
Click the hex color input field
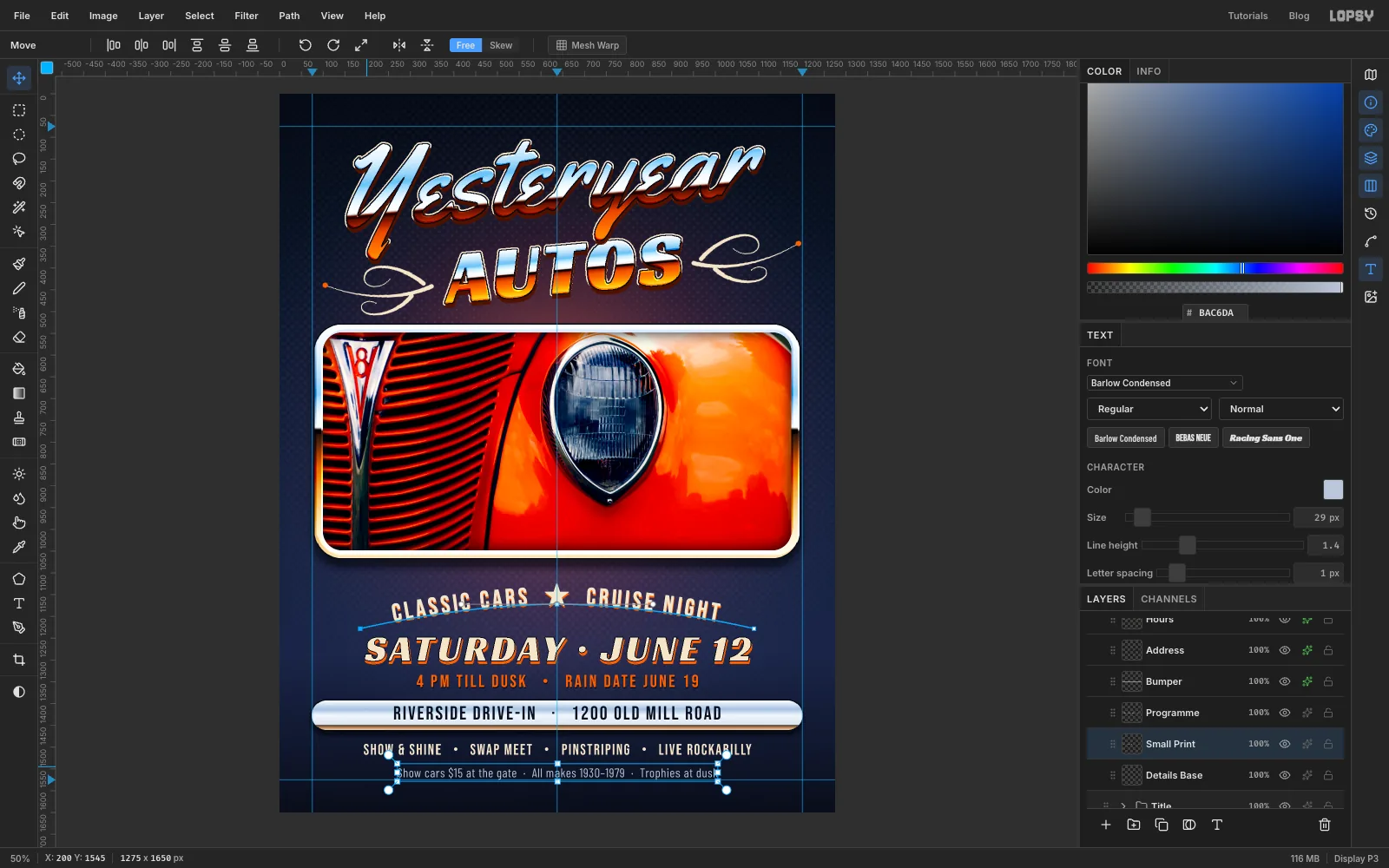coord(1215,312)
